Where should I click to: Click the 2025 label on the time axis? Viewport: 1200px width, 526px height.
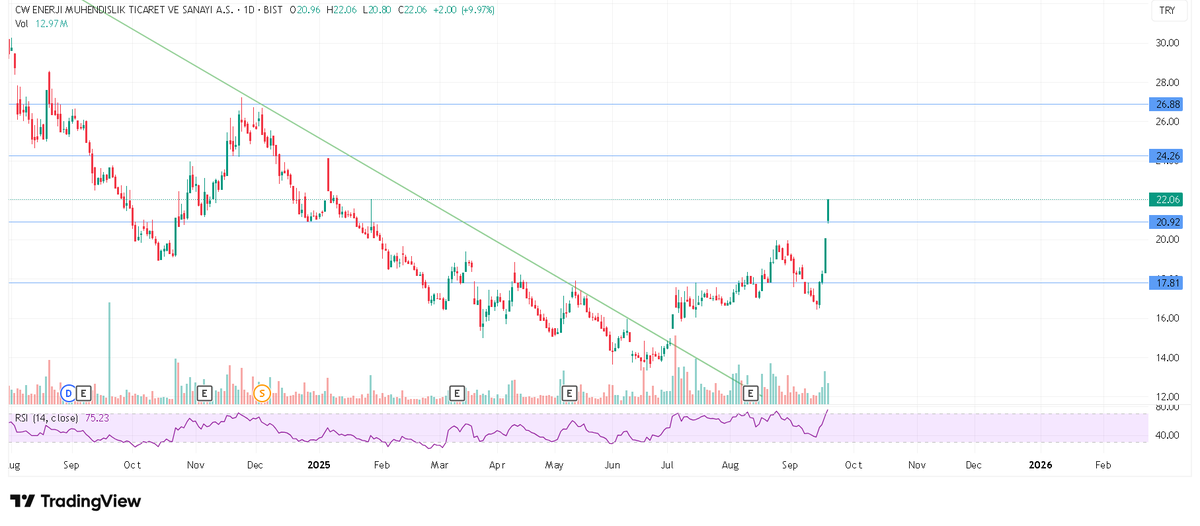319,465
